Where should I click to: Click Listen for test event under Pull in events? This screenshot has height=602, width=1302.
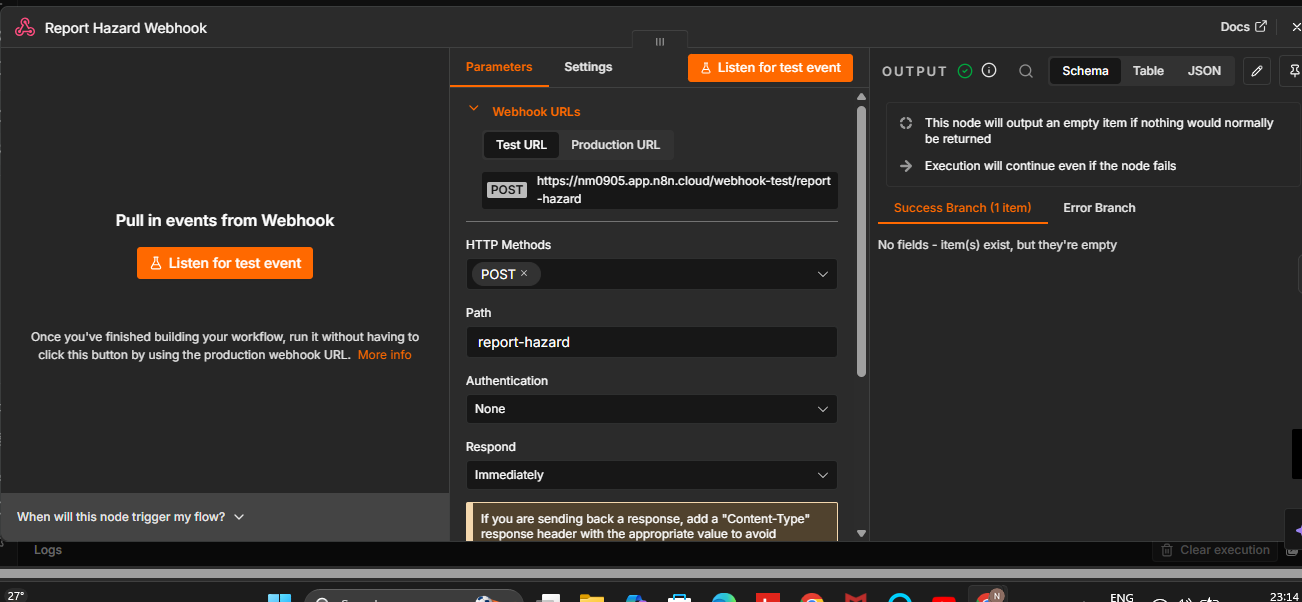pos(225,263)
